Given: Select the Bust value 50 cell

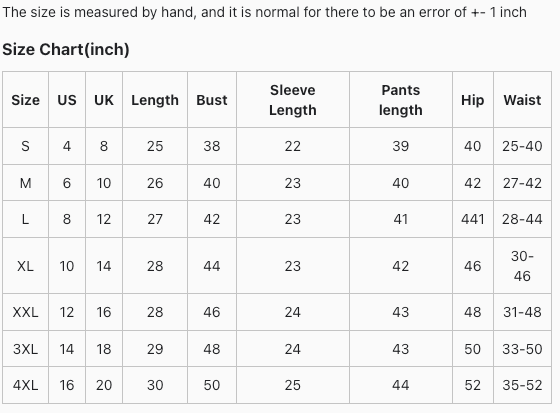Looking at the screenshot, I should point(212,385).
